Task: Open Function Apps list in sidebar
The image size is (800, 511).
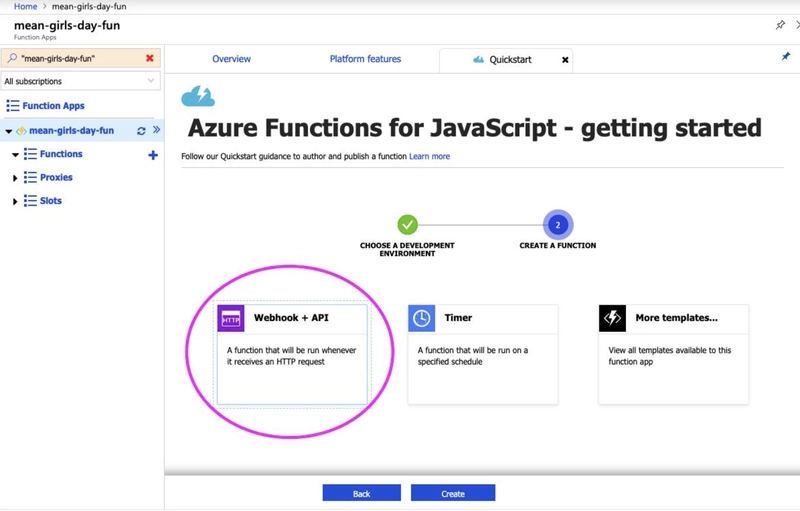Action: [x=53, y=106]
